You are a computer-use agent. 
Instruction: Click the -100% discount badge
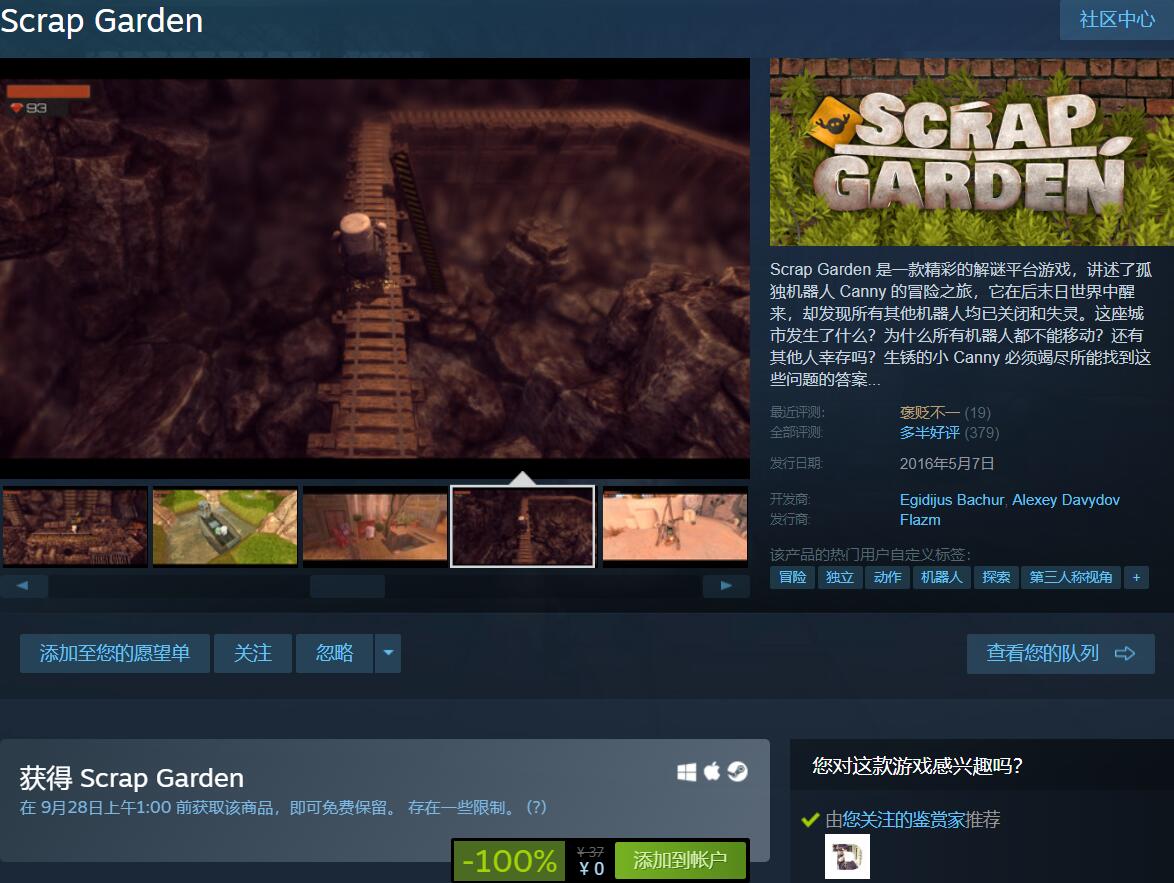(x=509, y=861)
